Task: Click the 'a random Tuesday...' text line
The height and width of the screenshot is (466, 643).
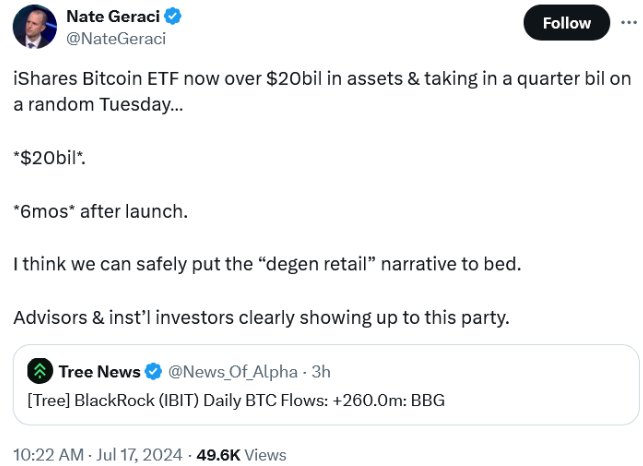Action: 98,105
